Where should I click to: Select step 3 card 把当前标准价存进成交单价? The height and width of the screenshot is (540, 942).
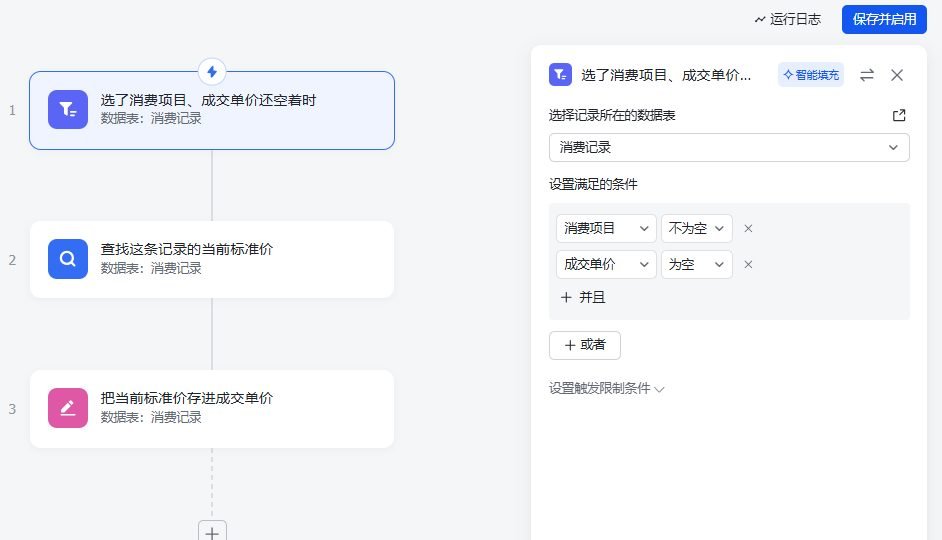click(x=212, y=408)
